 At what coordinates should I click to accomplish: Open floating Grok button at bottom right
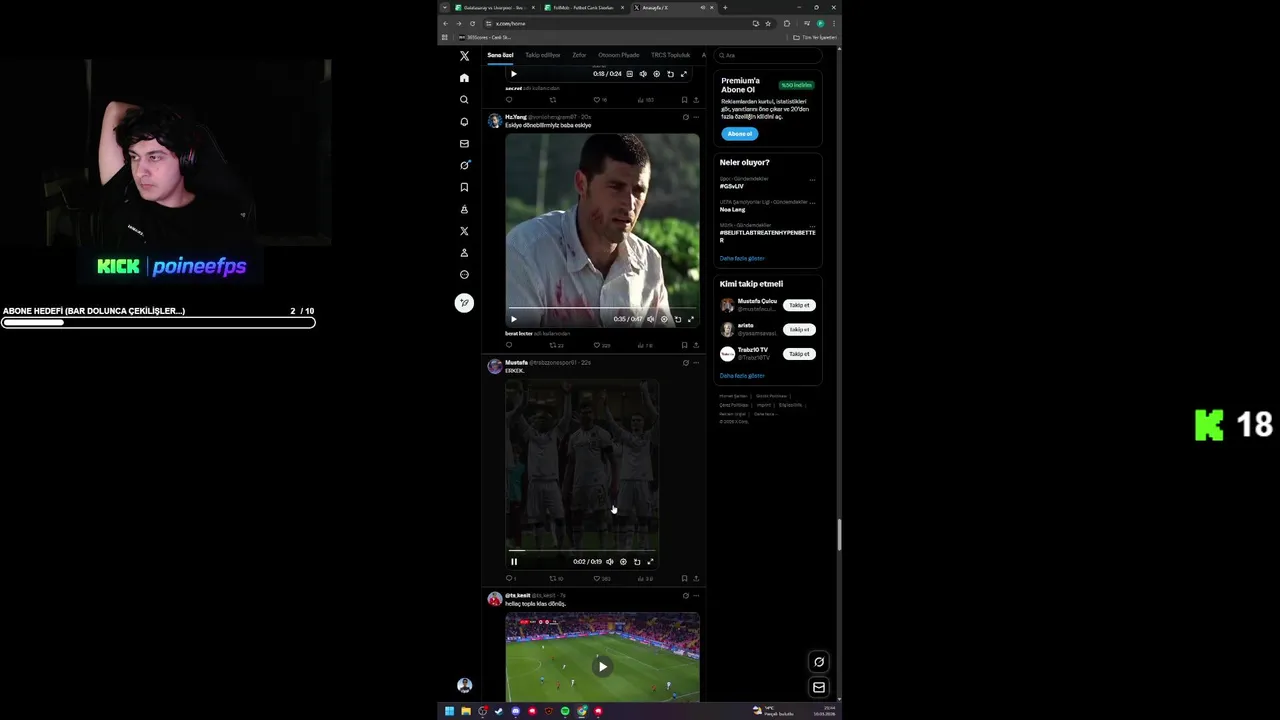pyautogui.click(x=819, y=662)
